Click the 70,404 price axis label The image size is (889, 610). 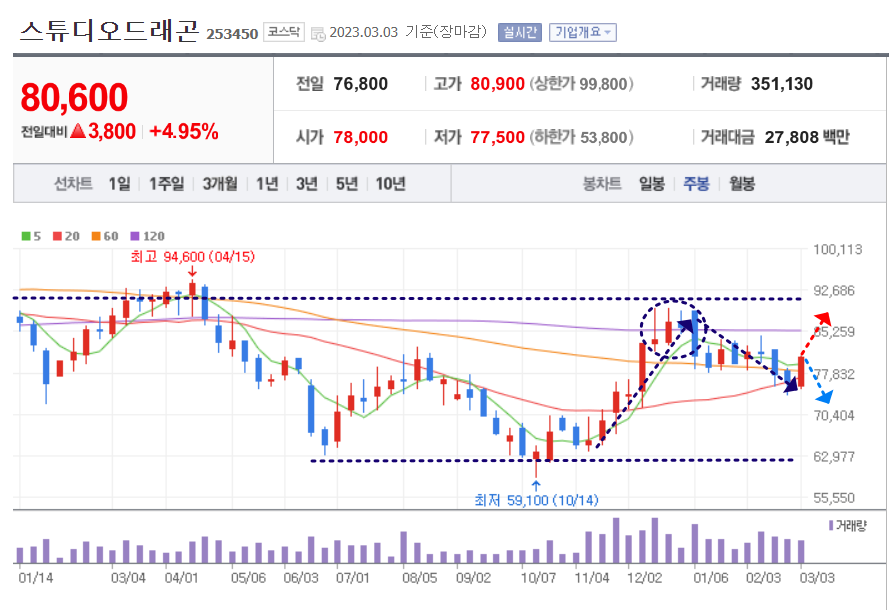[x=834, y=415]
